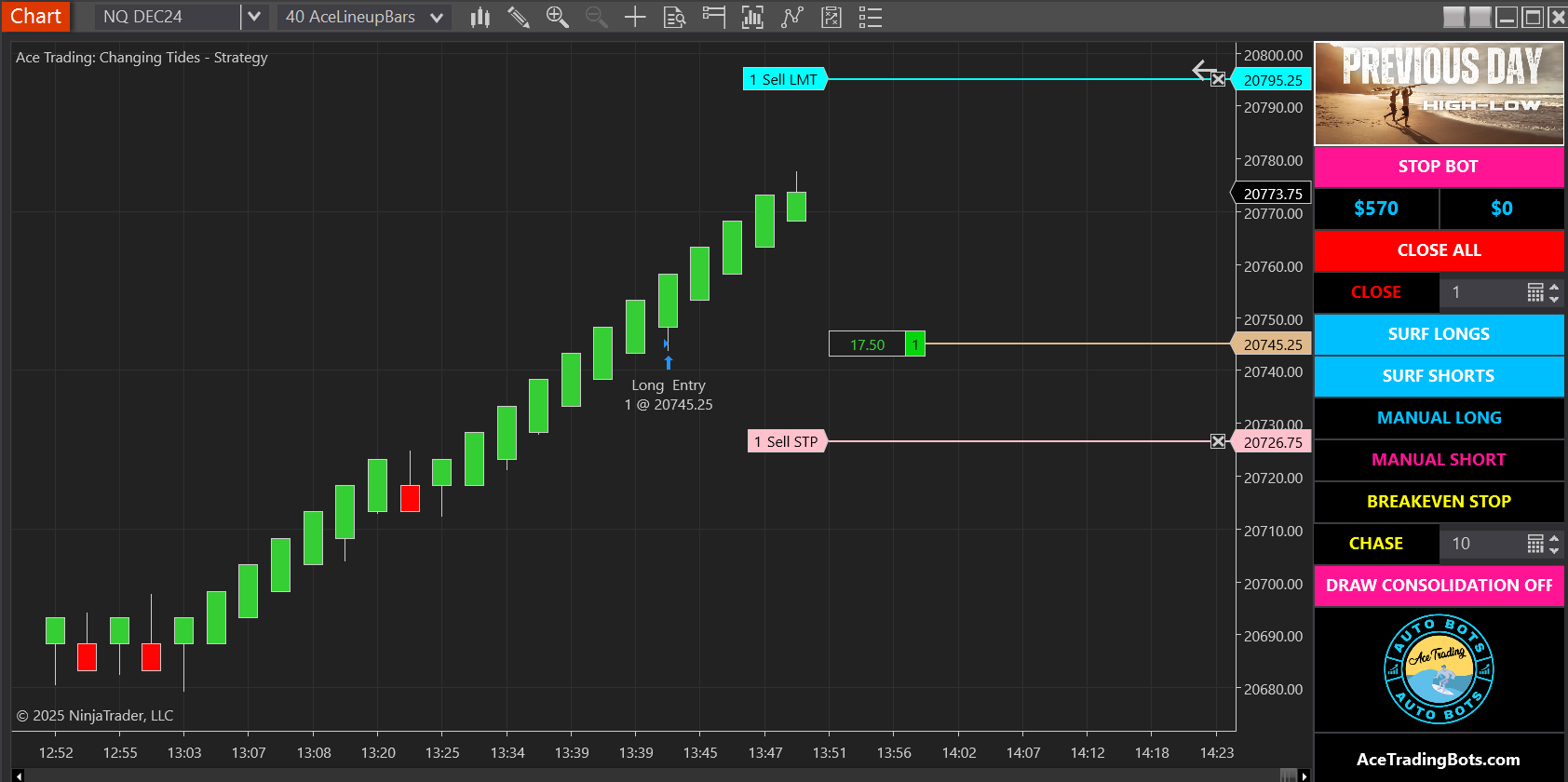Open the NQ DEC24 instrument dropdown arrow

253,17
